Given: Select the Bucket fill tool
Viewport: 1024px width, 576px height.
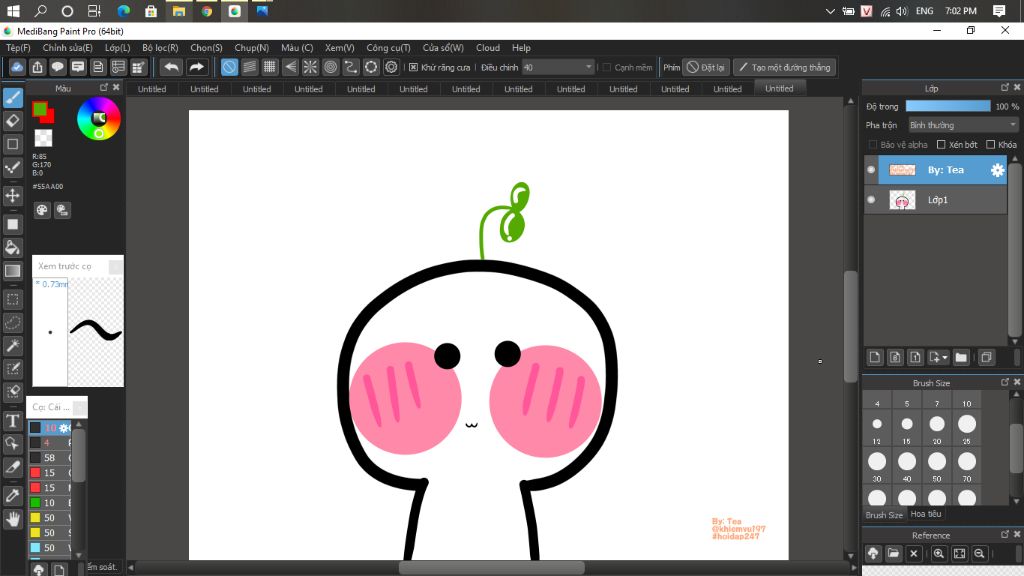Looking at the screenshot, I should pos(12,247).
